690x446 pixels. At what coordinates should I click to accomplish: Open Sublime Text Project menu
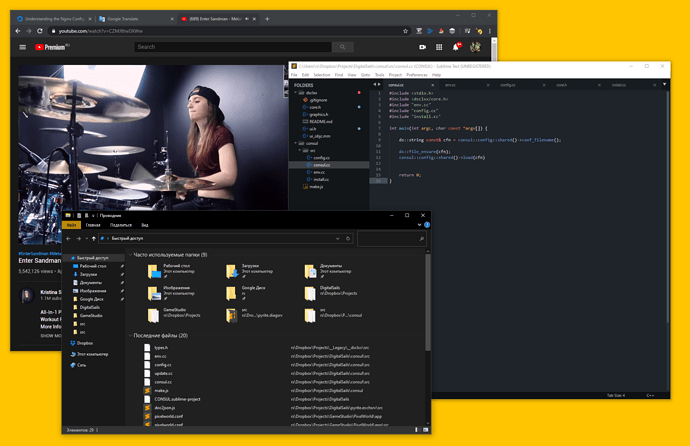click(x=395, y=75)
